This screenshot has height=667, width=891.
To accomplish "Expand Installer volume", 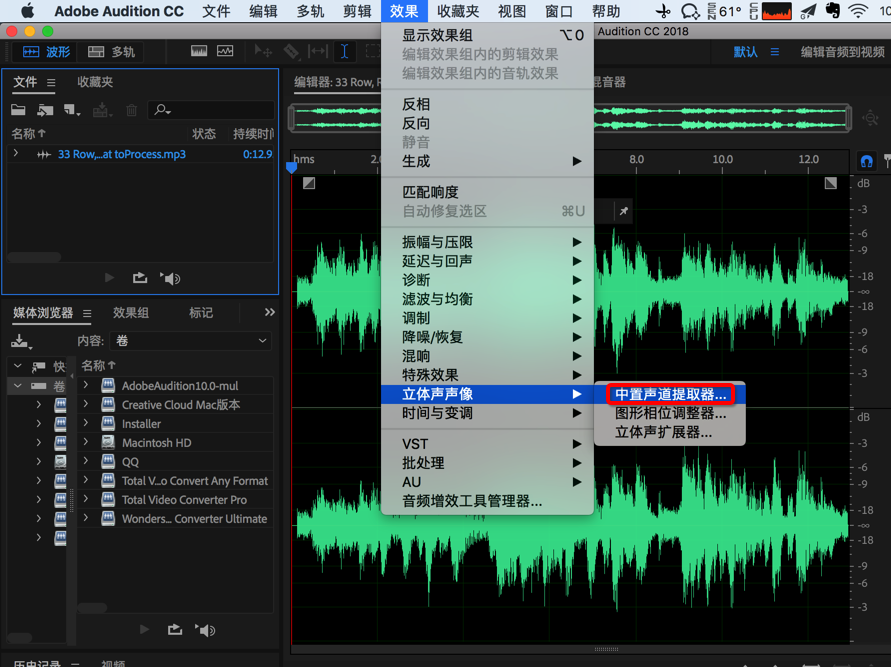I will pos(86,423).
